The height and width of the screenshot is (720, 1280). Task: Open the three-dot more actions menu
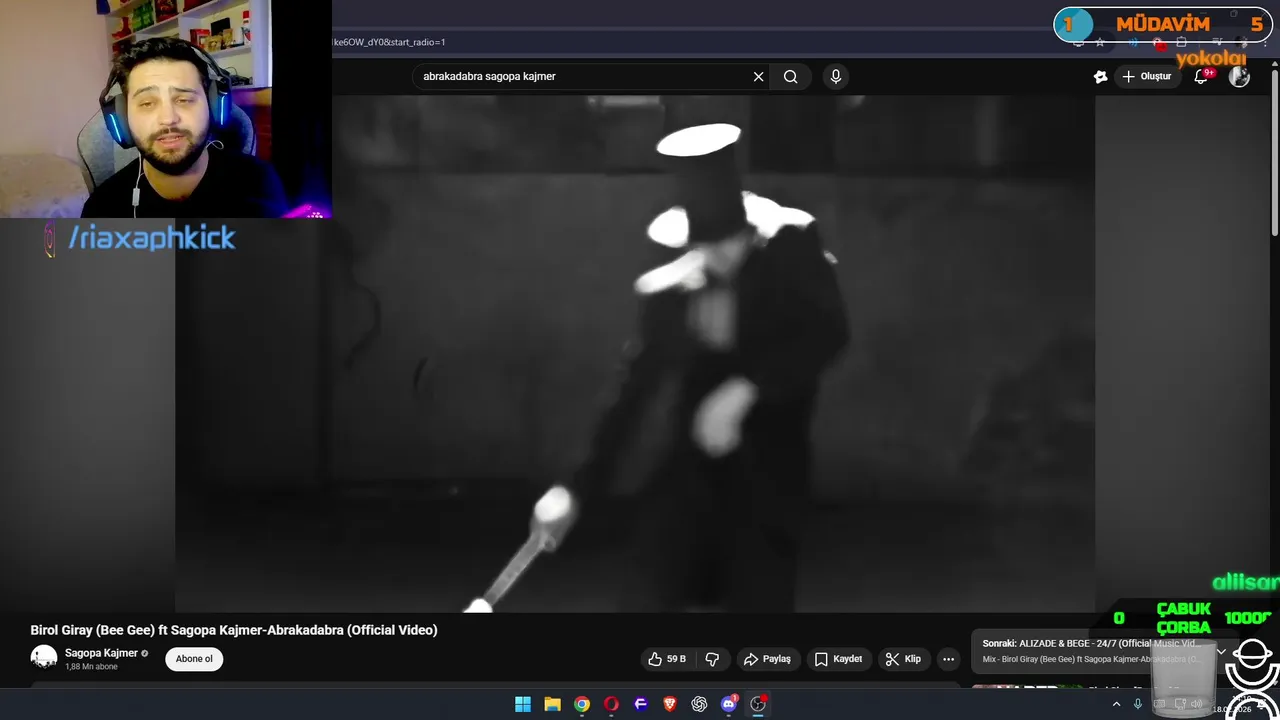[948, 659]
